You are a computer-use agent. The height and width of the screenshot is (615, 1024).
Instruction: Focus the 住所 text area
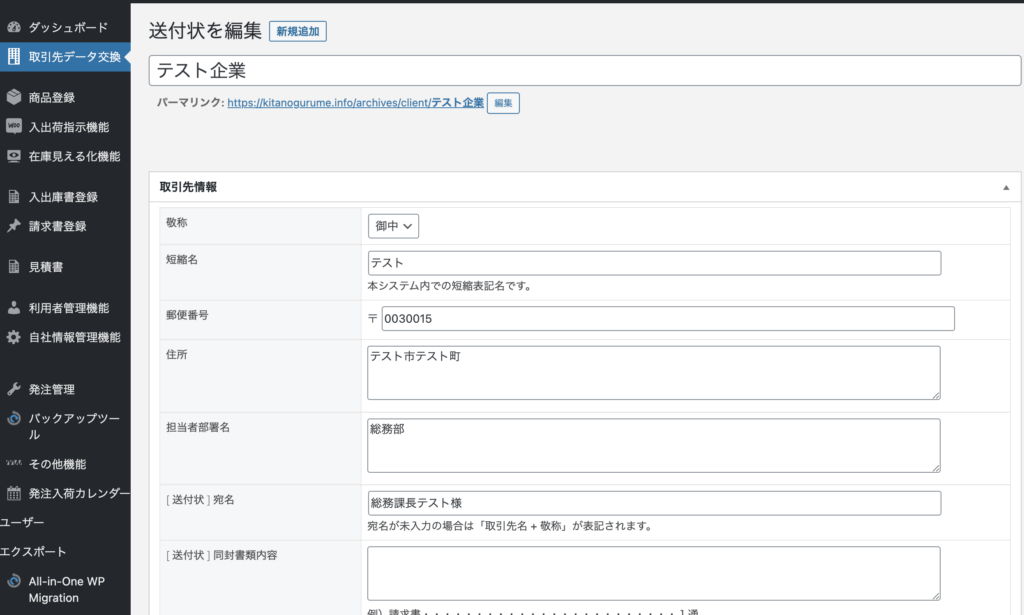point(654,373)
